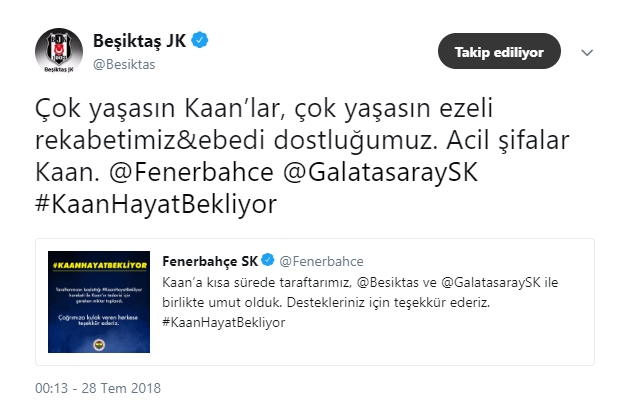Screen dimensions: 630x407
Task: Open the Beşiktaş JK profile avatar
Action: [x=59, y=51]
